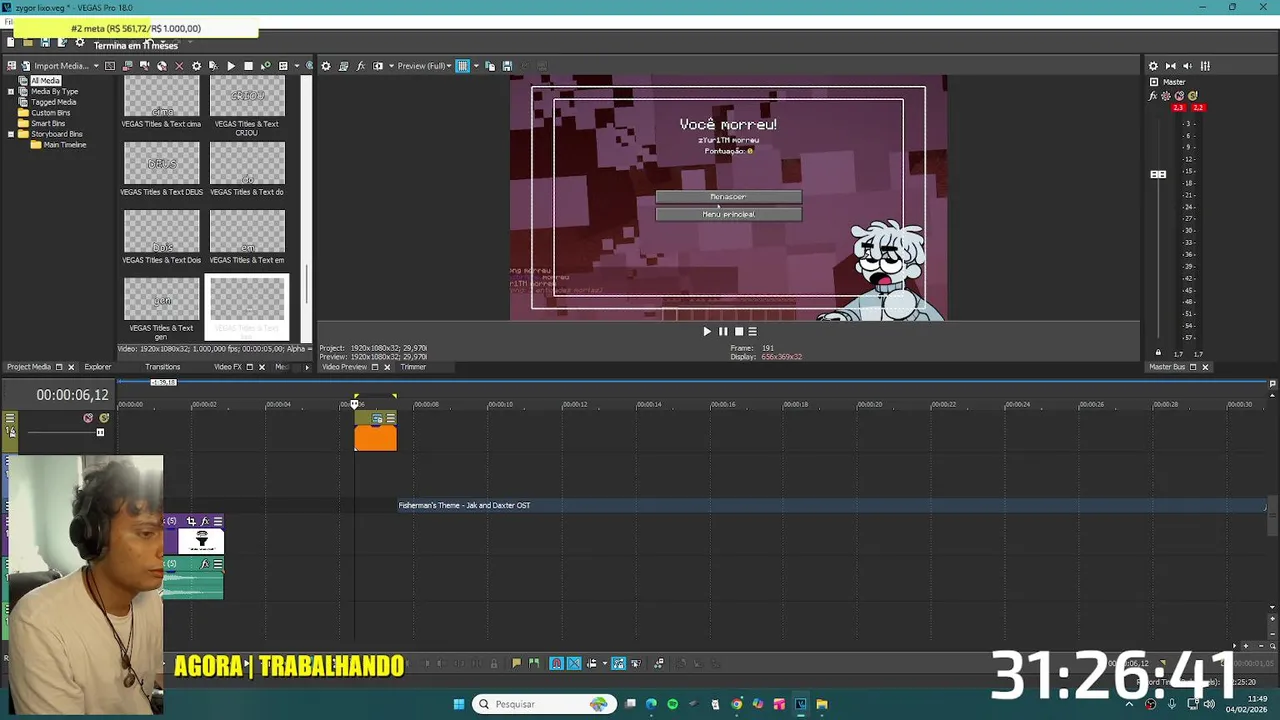This screenshot has width=1280, height=720.
Task: Click the remove selected media X icon
Action: click(179, 66)
